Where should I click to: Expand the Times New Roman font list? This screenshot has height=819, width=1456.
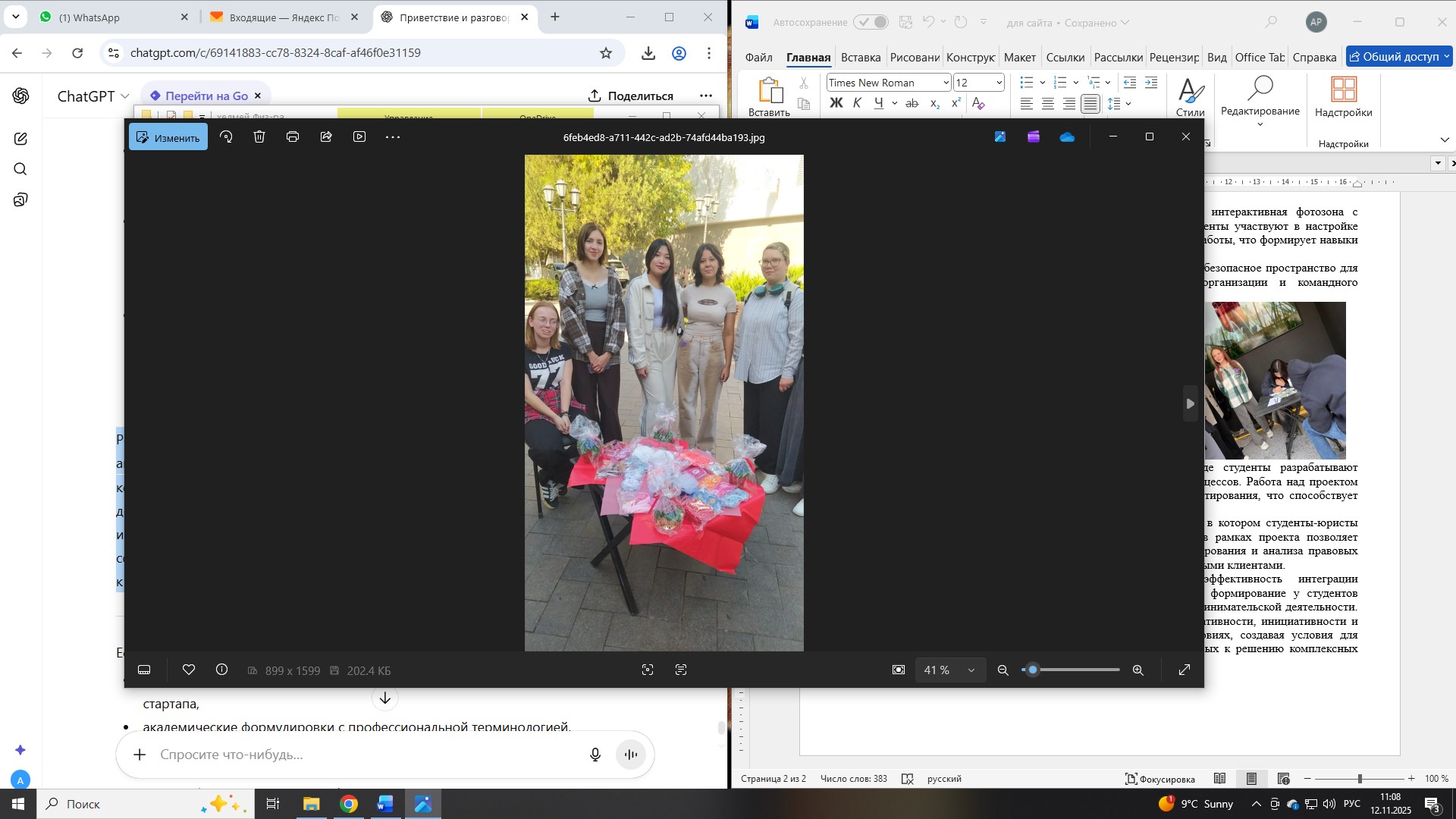[x=946, y=83]
